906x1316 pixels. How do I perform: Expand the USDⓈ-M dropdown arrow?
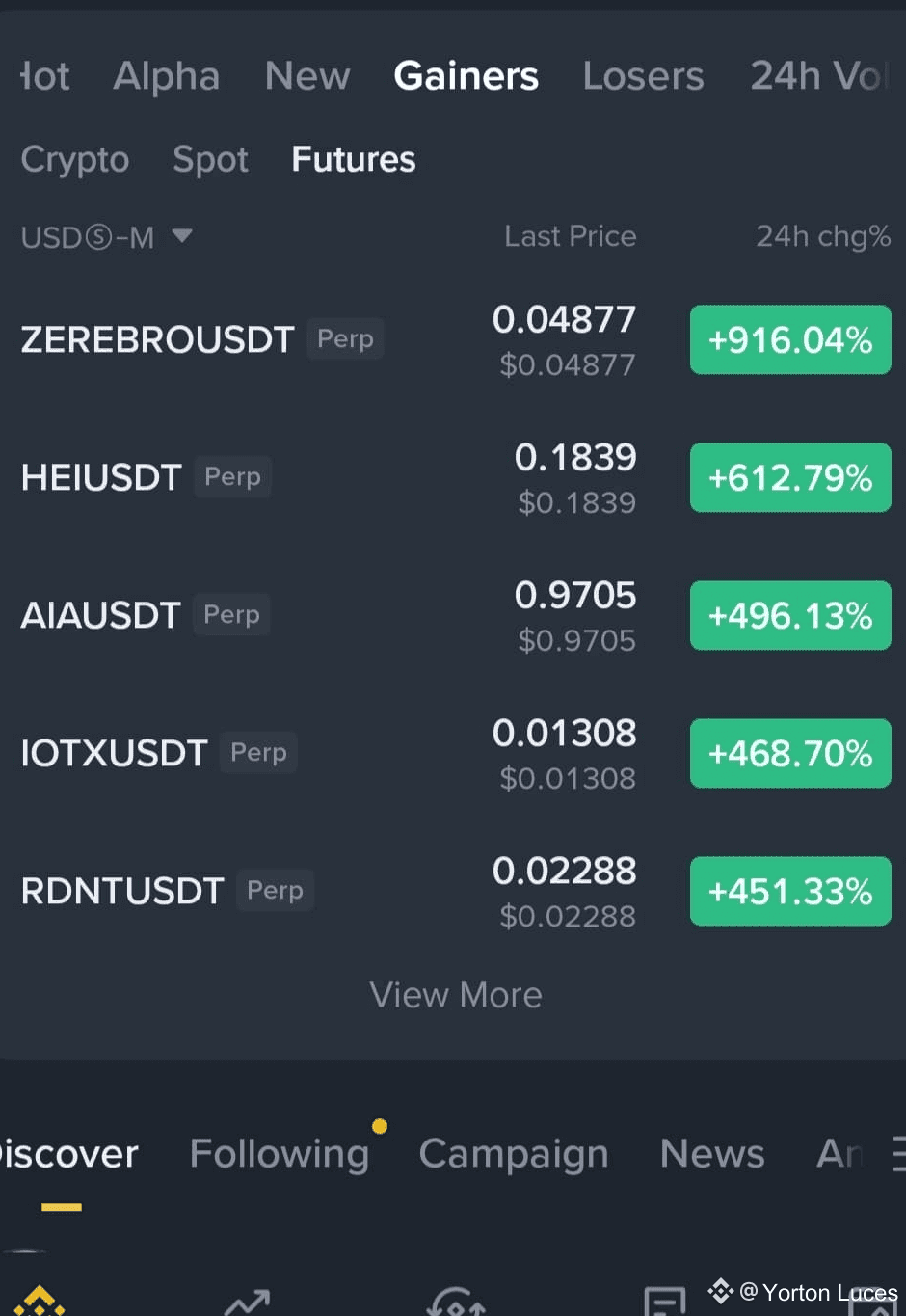tap(182, 235)
